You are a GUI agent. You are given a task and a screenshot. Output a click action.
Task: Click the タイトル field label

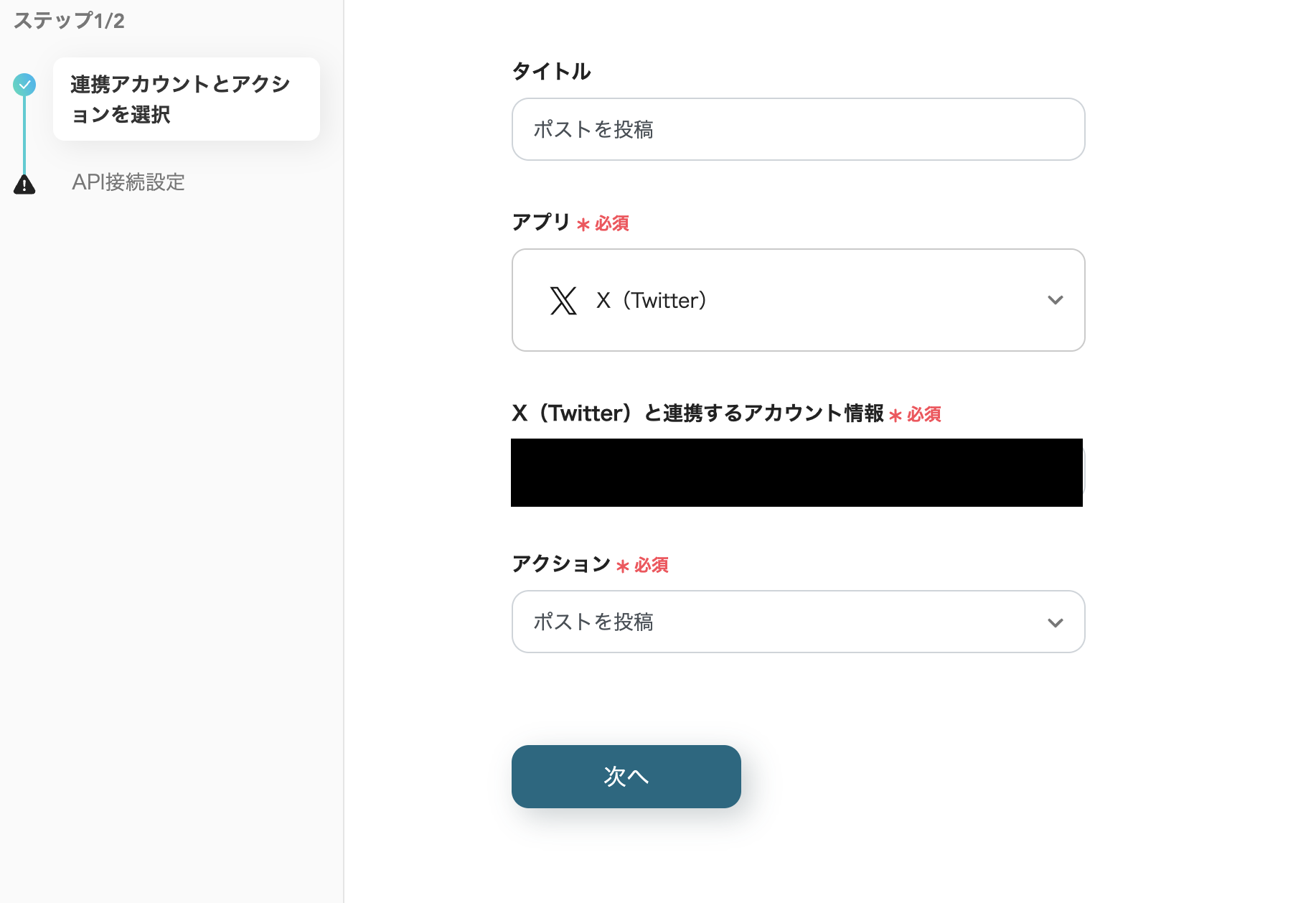551,71
